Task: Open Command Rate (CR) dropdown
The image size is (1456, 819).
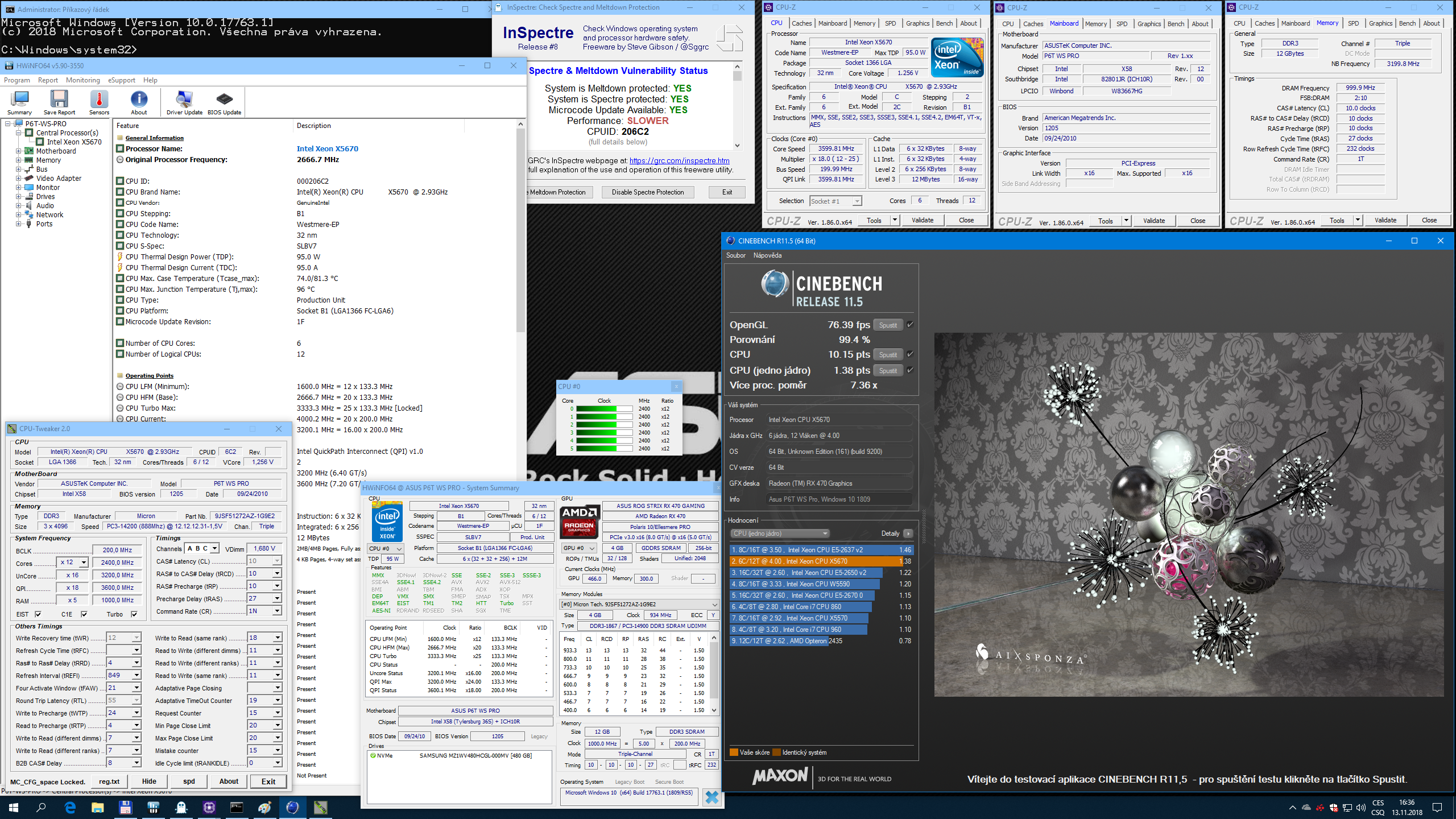Action: tap(278, 611)
